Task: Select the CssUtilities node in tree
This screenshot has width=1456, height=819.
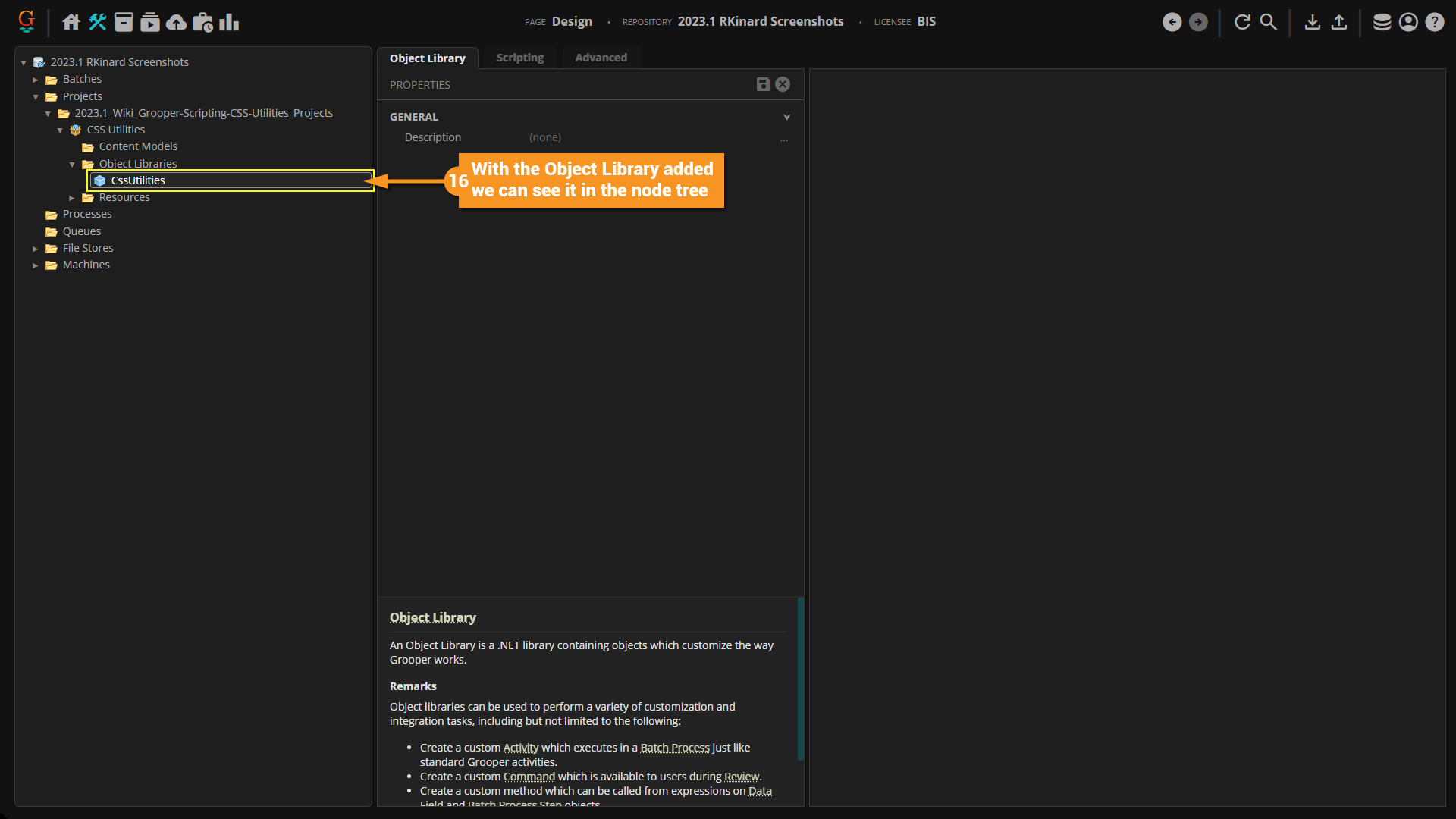Action: point(138,180)
